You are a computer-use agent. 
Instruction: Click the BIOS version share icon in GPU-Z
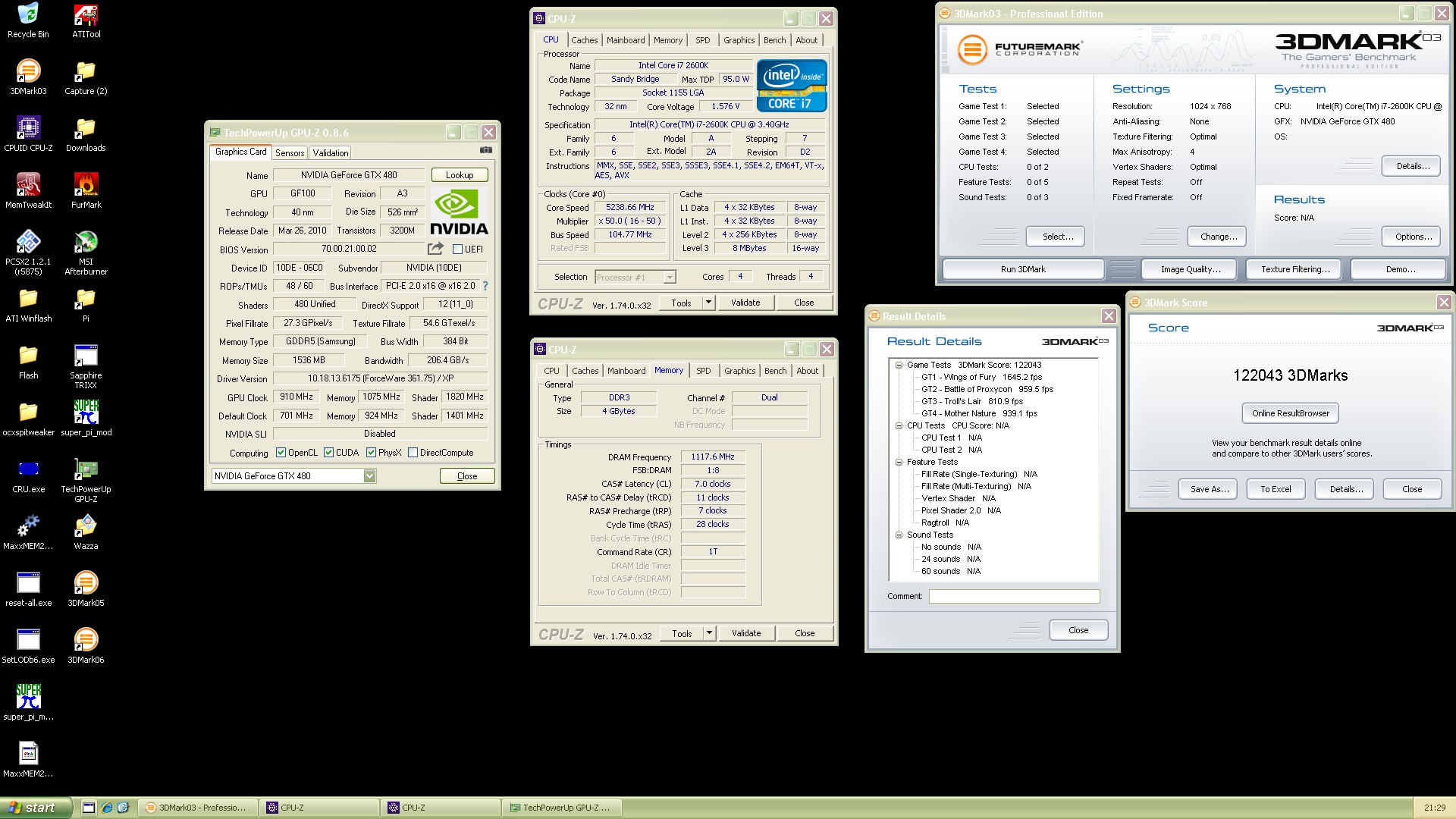point(435,249)
